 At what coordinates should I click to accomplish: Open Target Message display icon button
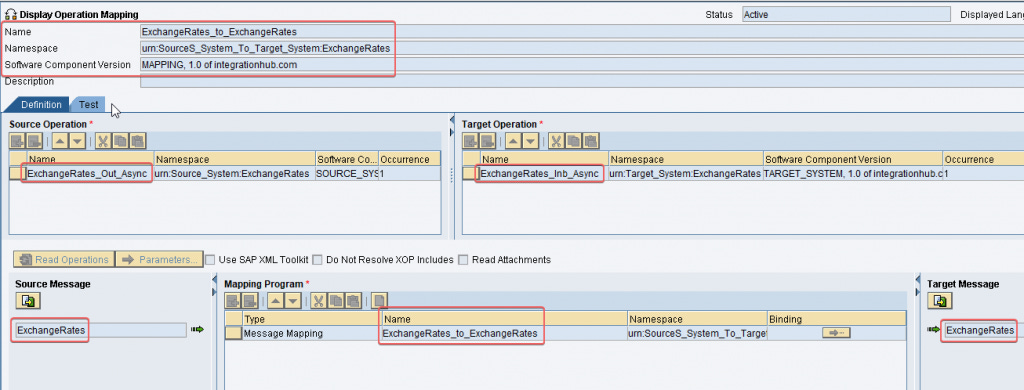(x=940, y=301)
